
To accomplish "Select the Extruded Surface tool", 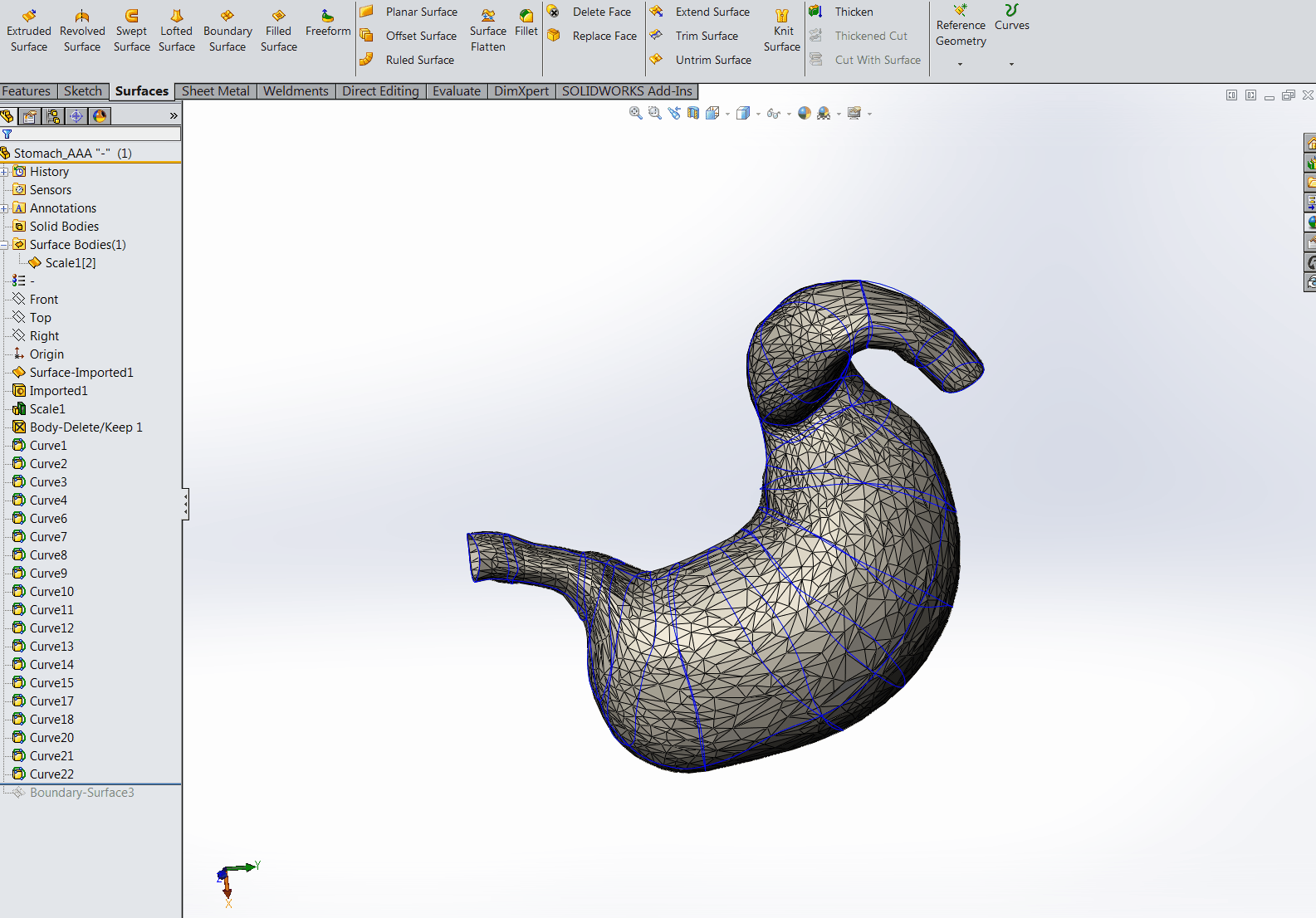I will (29, 31).
